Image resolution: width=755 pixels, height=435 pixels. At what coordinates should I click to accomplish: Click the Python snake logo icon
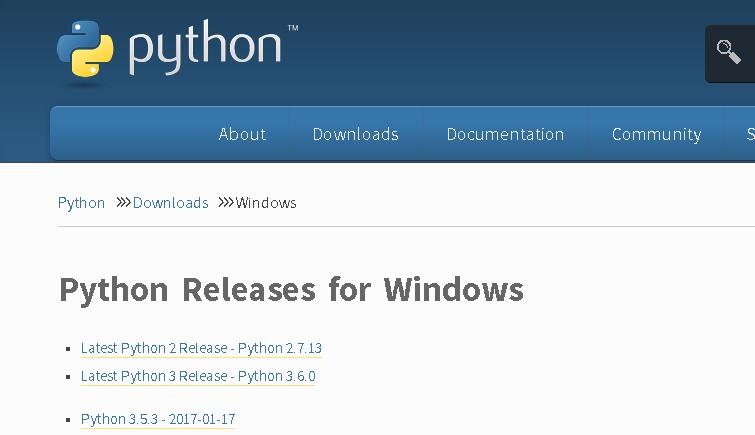tap(85, 49)
